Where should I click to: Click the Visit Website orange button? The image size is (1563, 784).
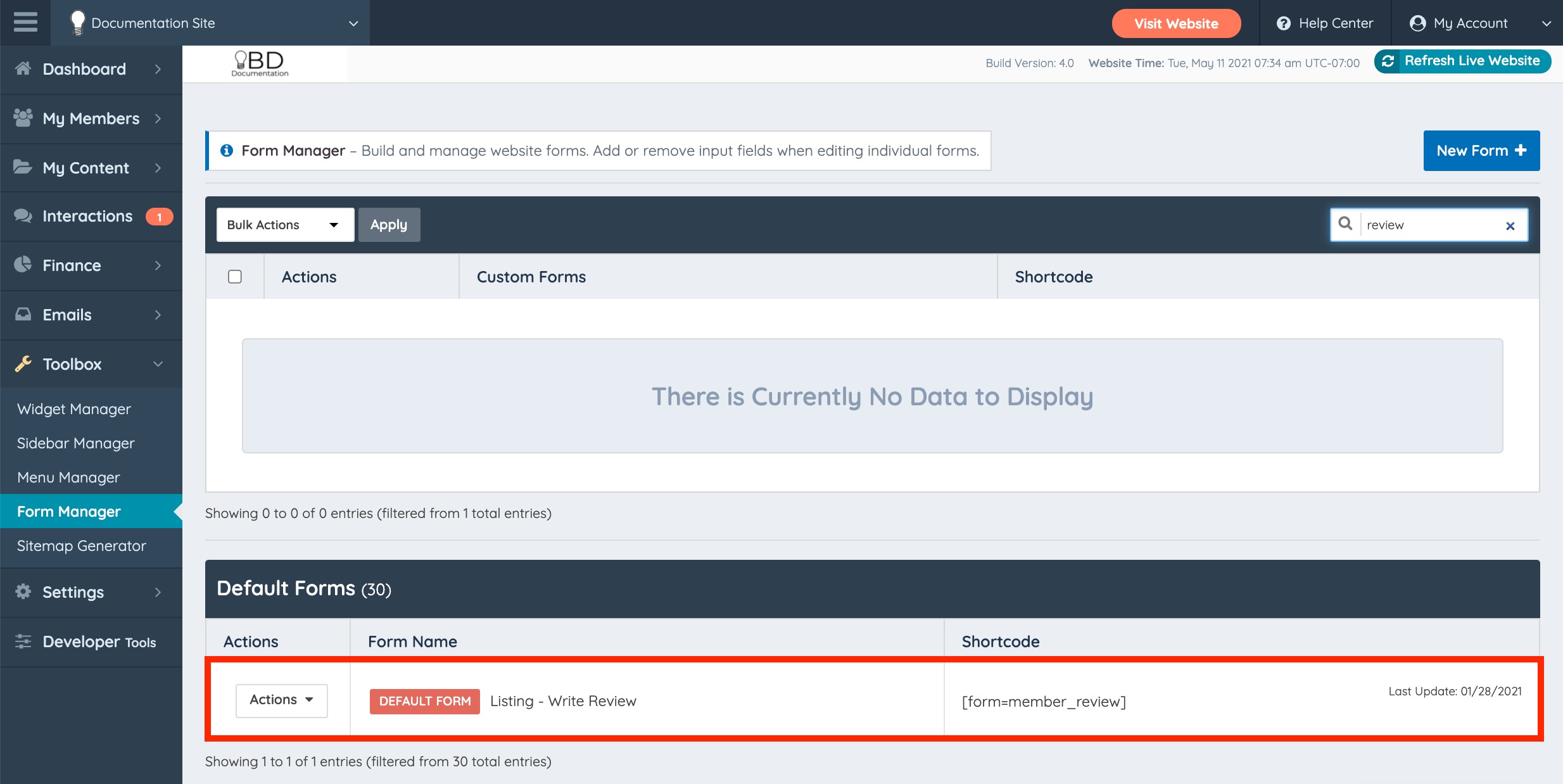click(1175, 23)
